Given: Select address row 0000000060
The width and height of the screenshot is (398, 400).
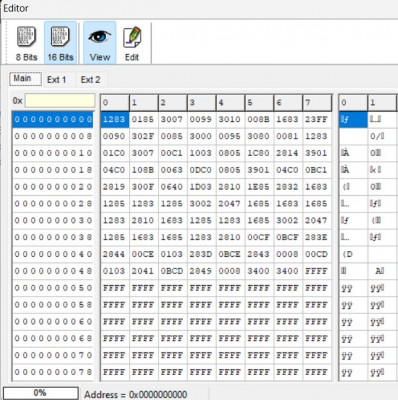Looking at the screenshot, I should pyautogui.click(x=53, y=321).
